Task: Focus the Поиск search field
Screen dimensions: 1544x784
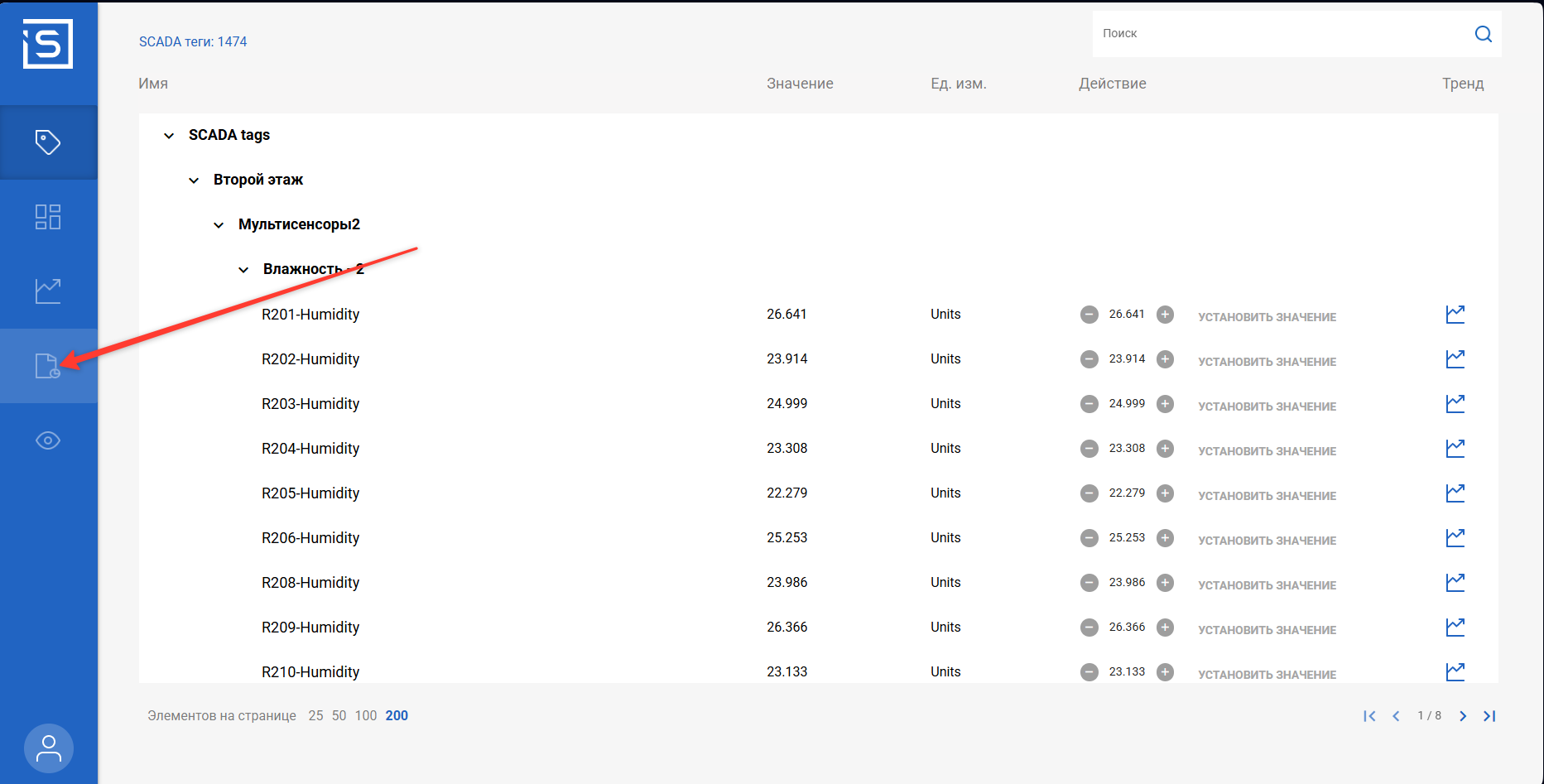Action: (1279, 34)
